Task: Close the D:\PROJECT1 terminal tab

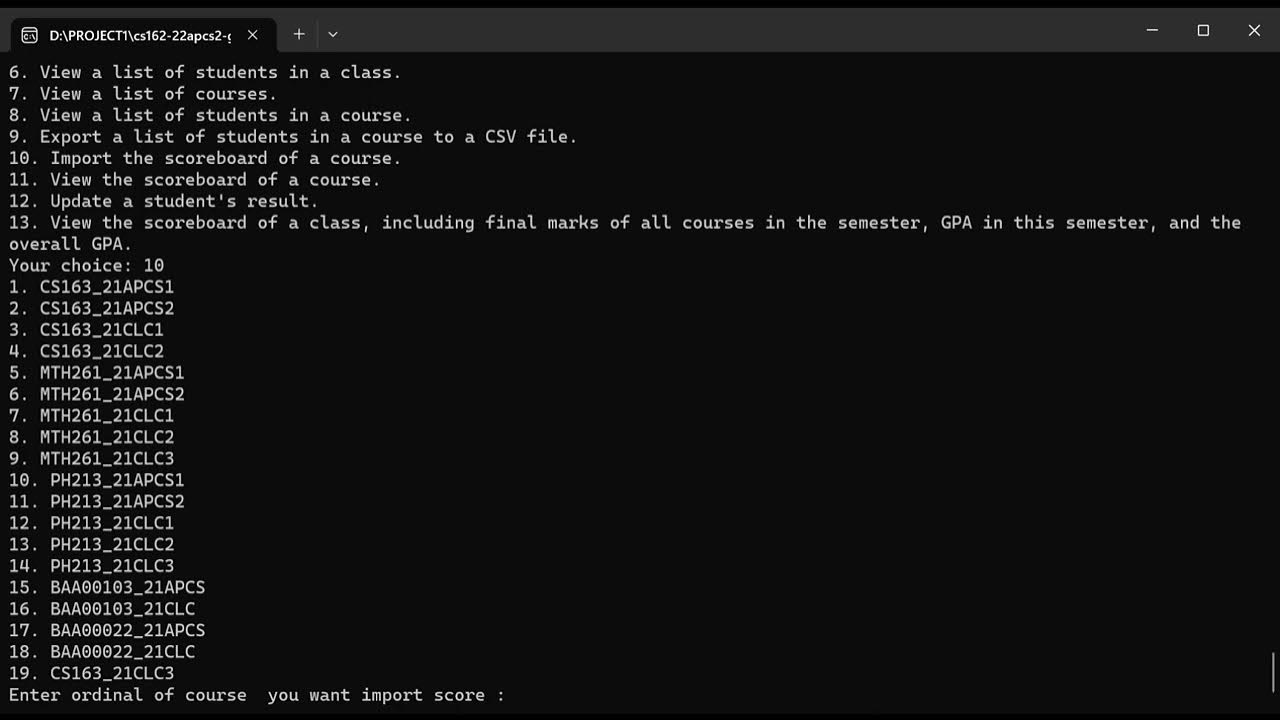Action: (253, 35)
